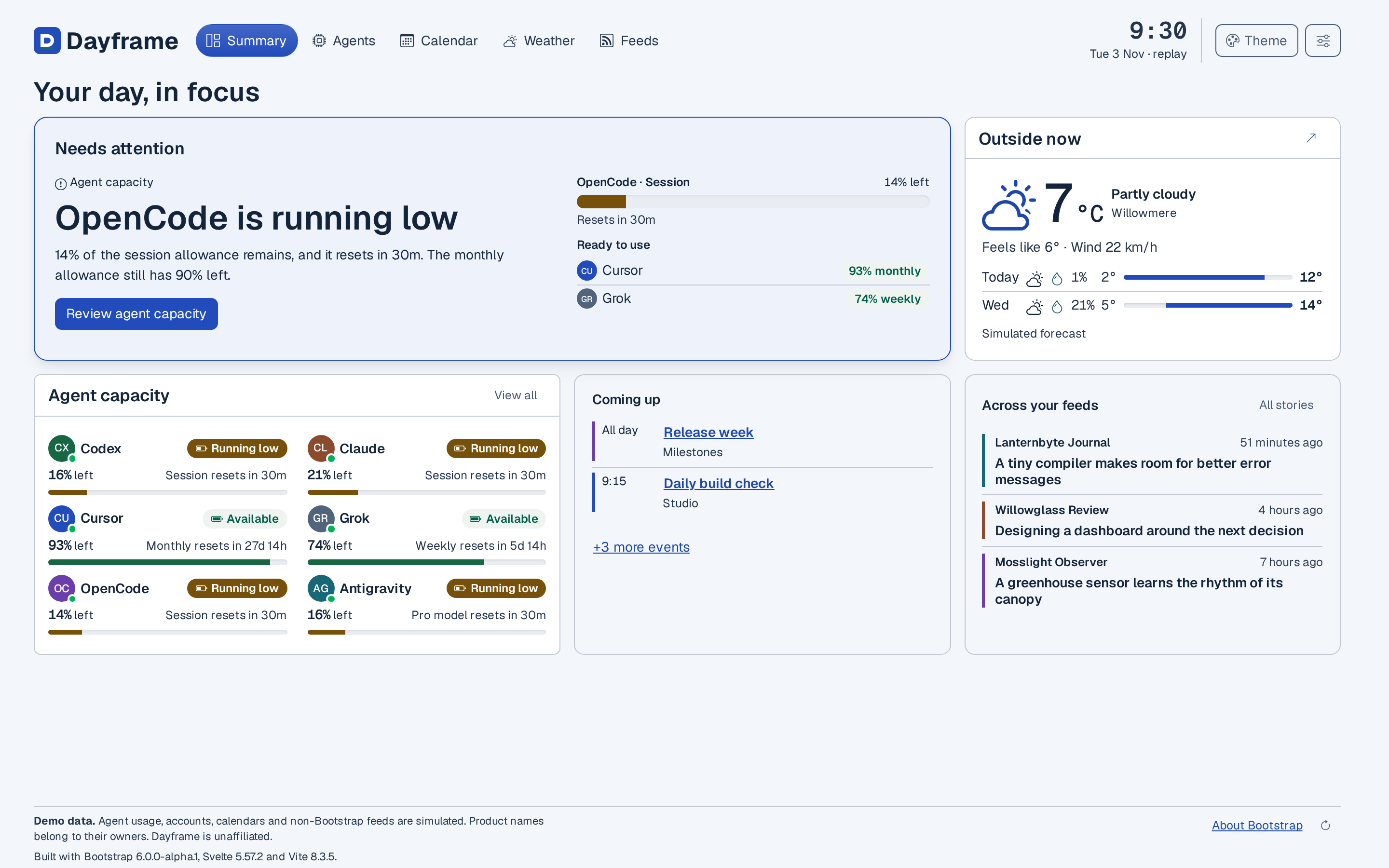Click Mosslight Observer source name

click(x=1051, y=562)
